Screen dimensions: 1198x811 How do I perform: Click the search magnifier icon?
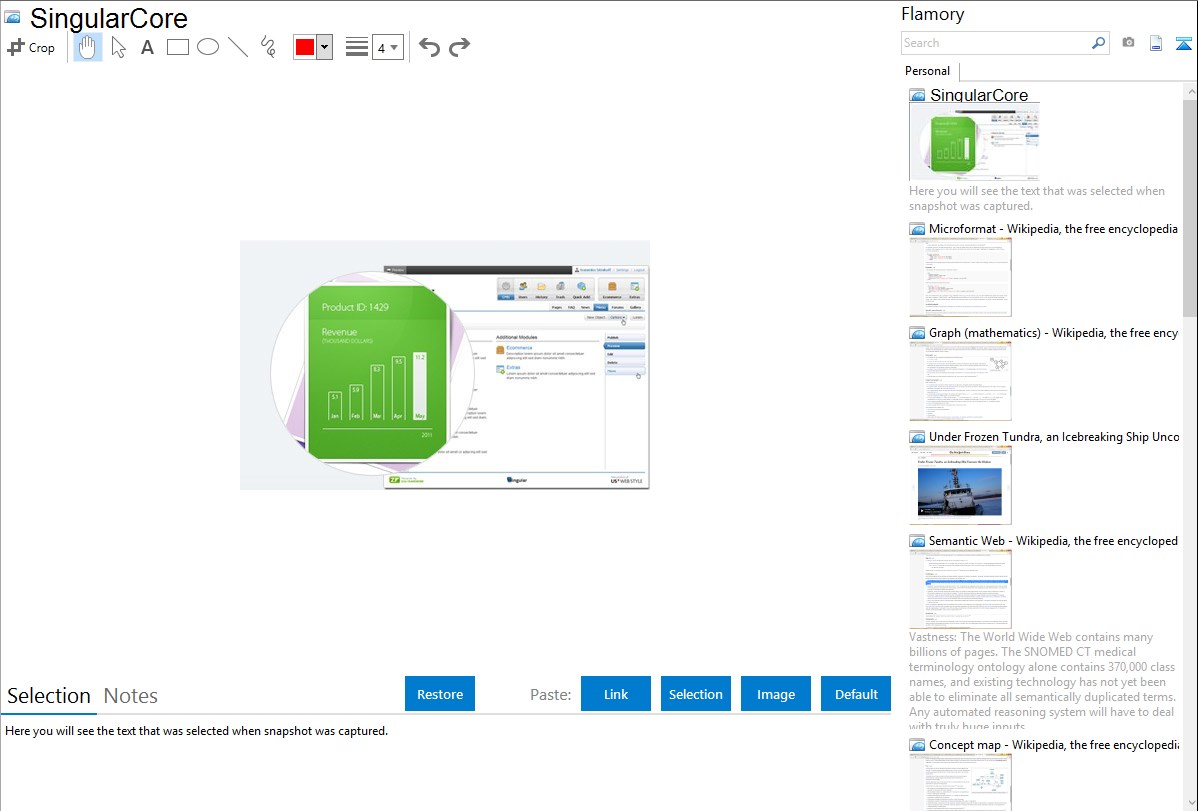coord(1099,43)
